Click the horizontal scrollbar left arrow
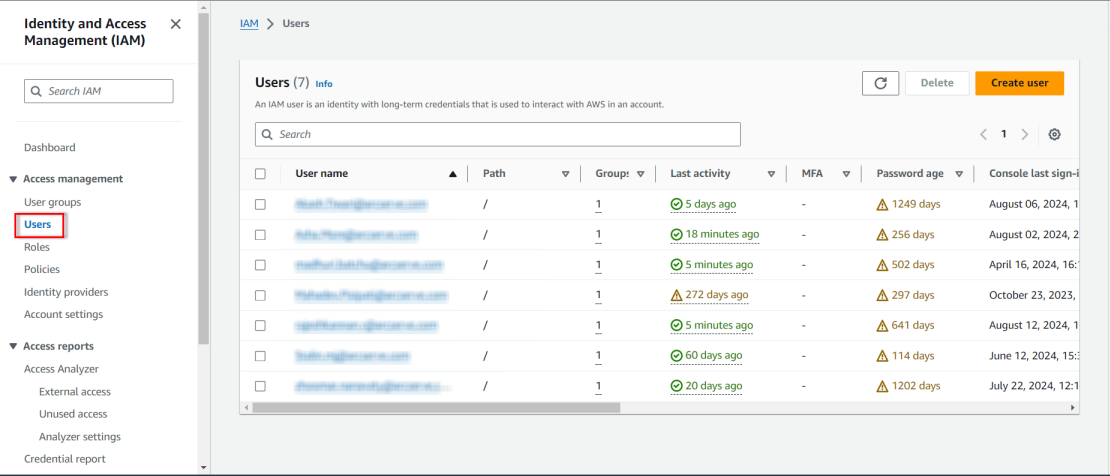Screen dimensions: 1110x476 (246, 407)
